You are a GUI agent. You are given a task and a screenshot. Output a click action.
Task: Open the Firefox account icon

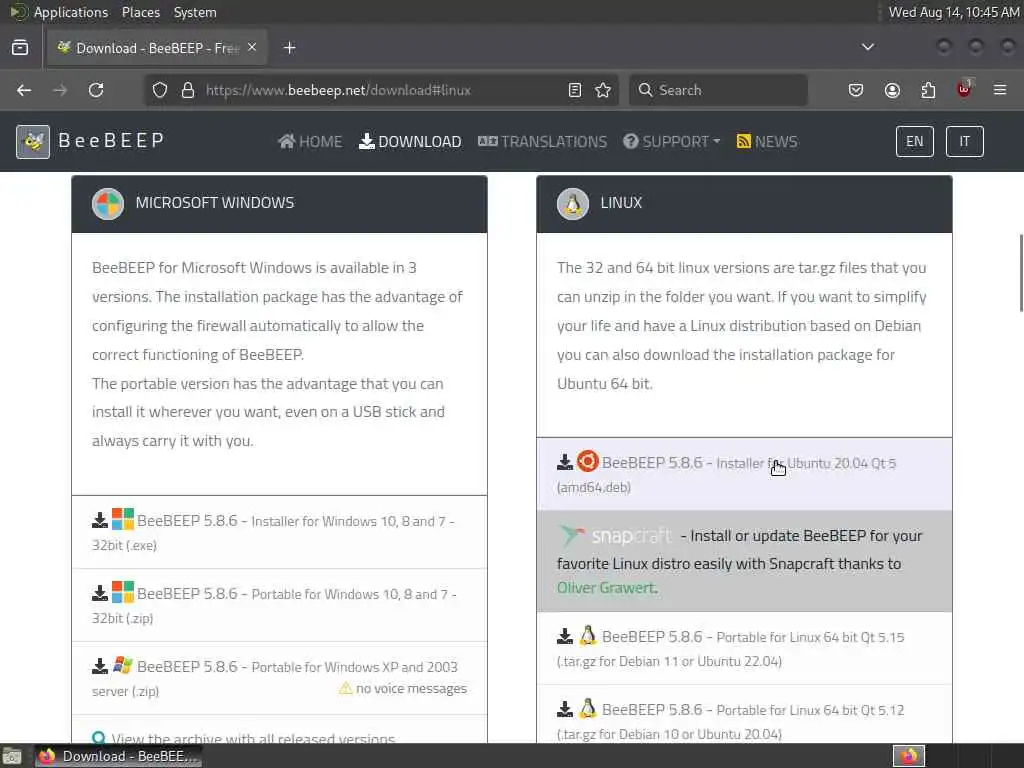pos(892,90)
